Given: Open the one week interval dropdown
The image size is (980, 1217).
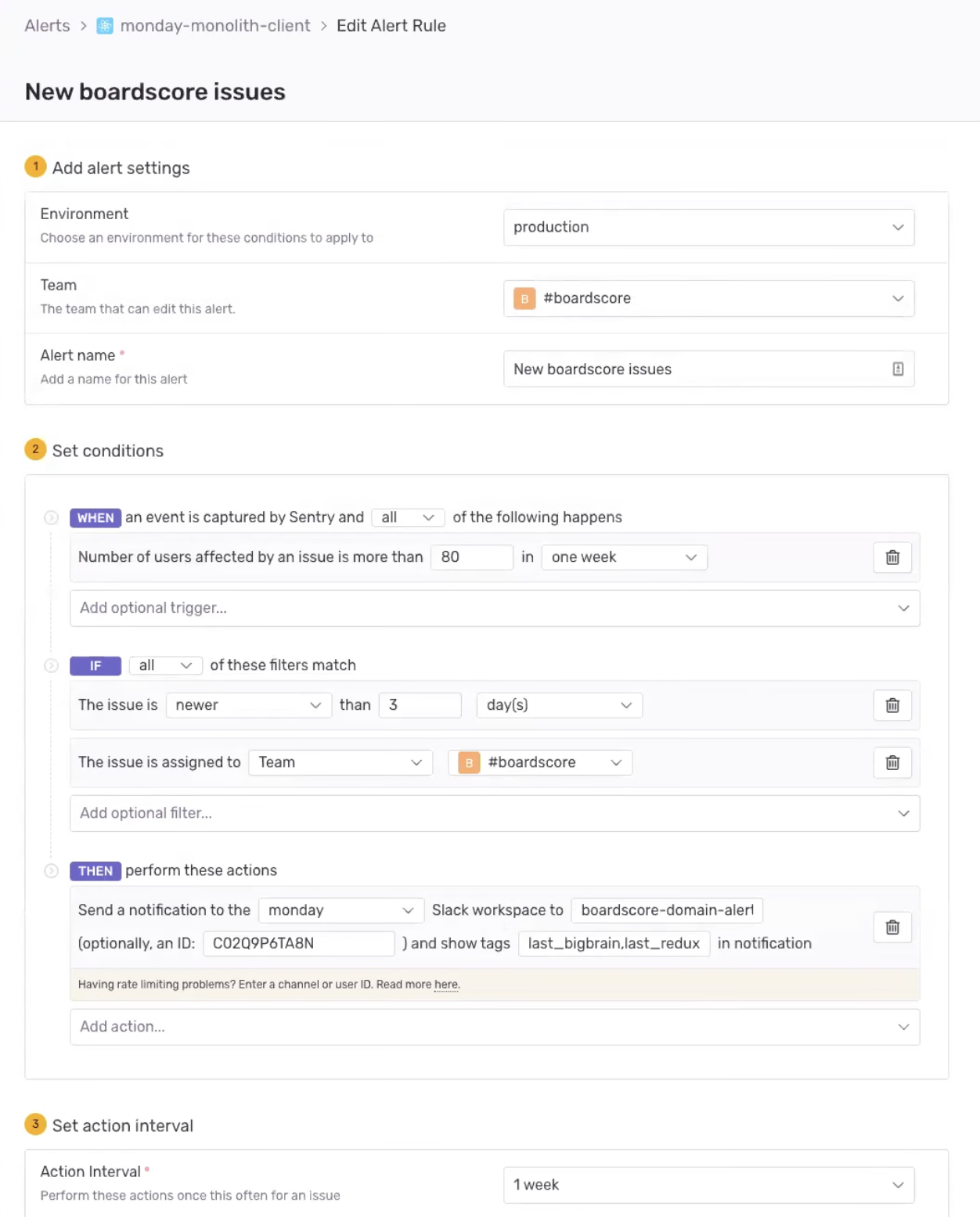Looking at the screenshot, I should (624, 557).
